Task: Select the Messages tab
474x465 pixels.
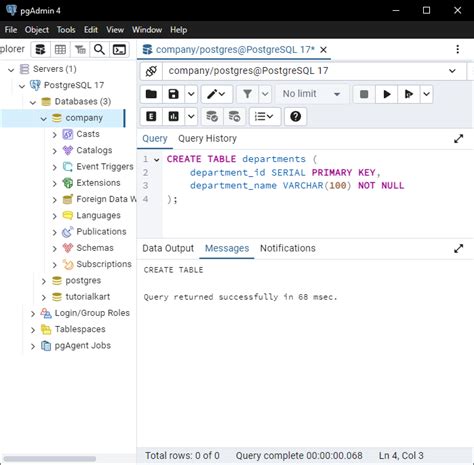Action: (227, 249)
